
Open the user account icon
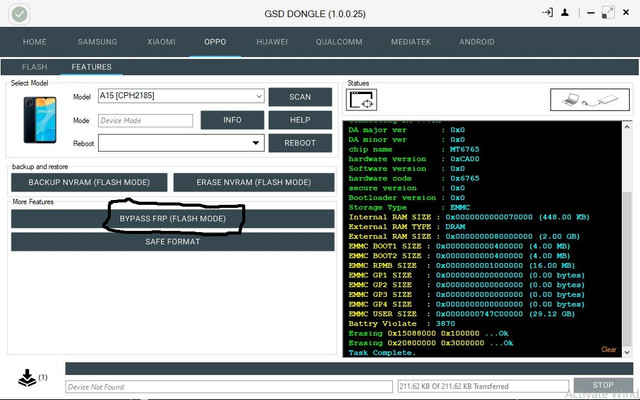[565, 13]
